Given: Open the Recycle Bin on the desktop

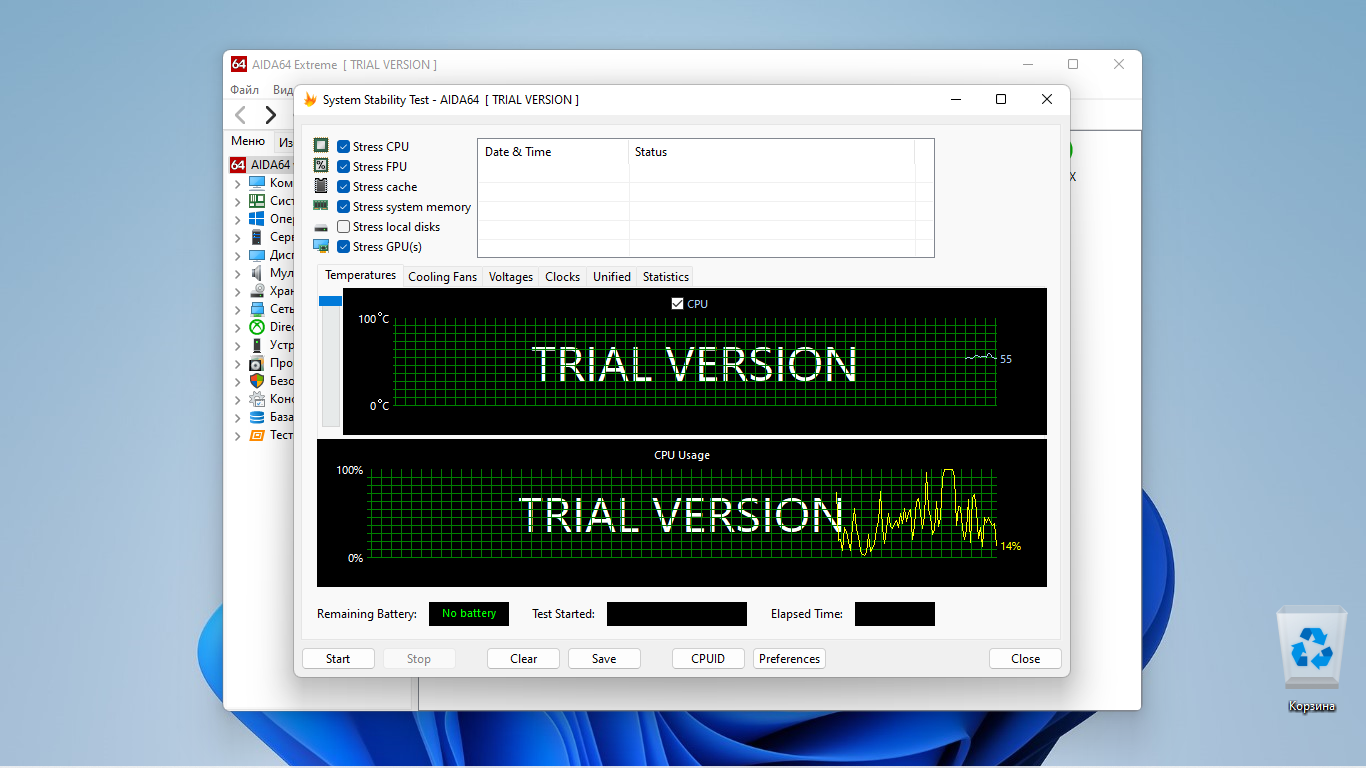Looking at the screenshot, I should pyautogui.click(x=1311, y=660).
